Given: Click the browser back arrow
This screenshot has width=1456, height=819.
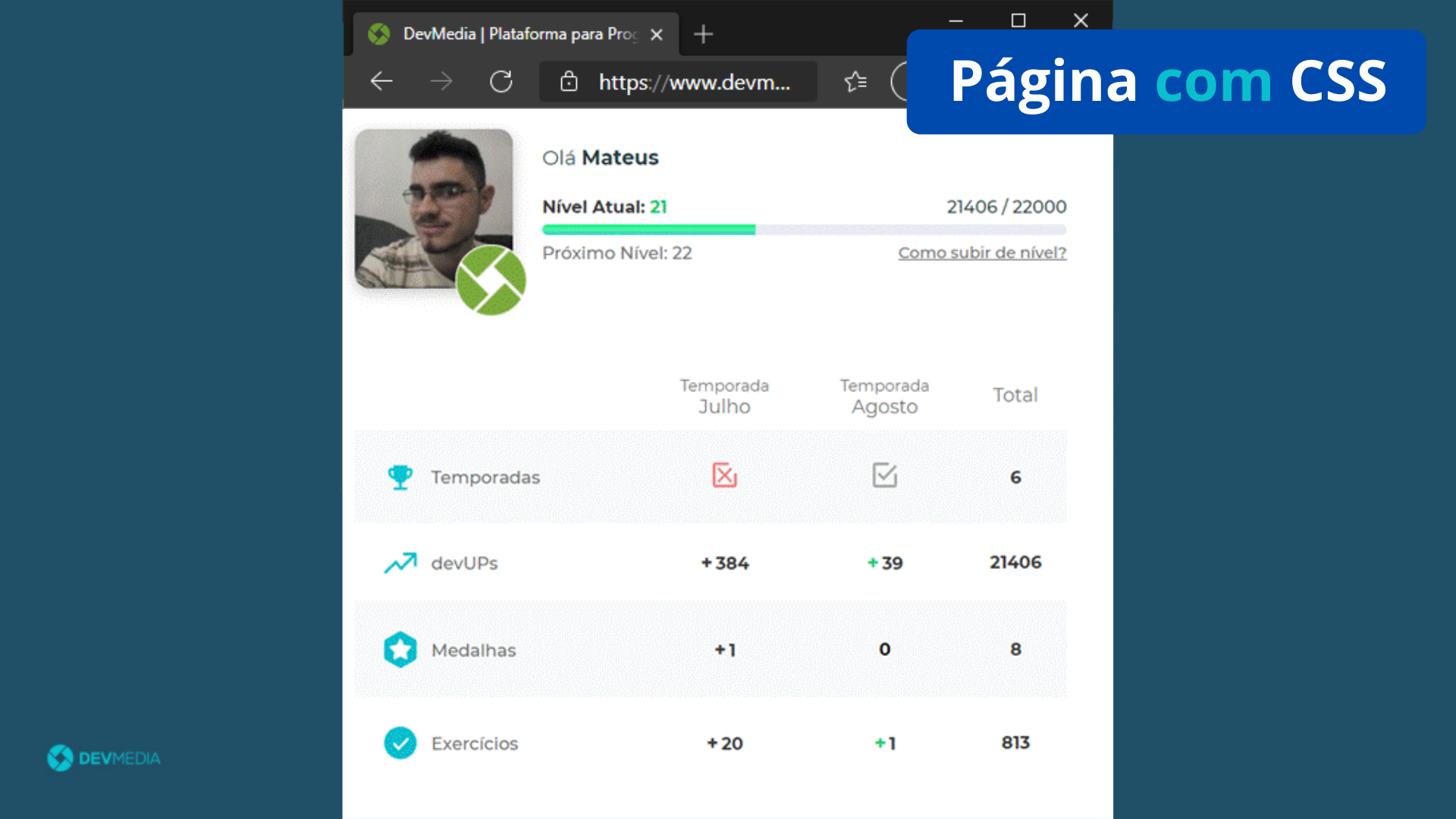Looking at the screenshot, I should pos(381,81).
